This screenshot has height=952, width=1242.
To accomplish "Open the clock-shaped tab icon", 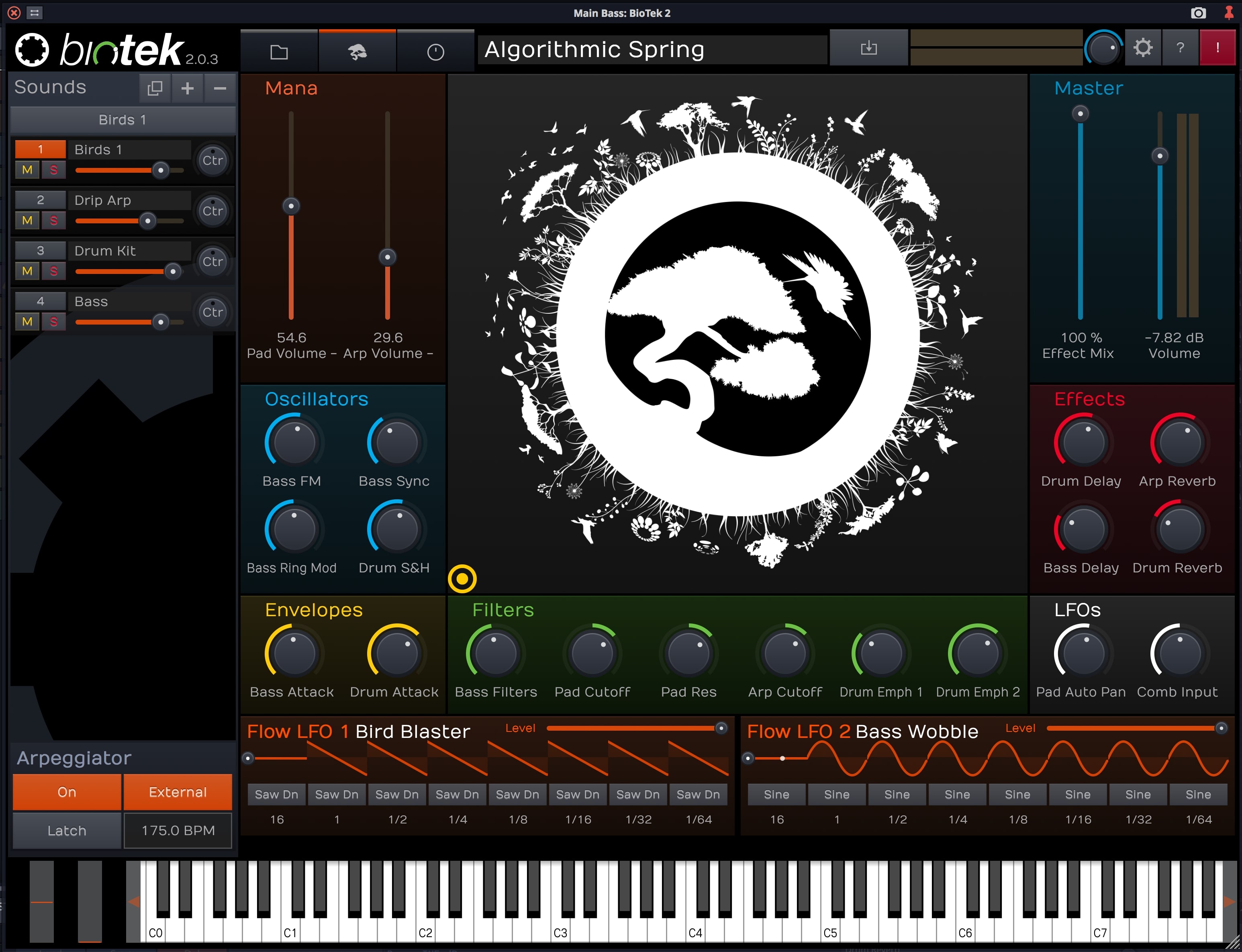I will tap(435, 51).
